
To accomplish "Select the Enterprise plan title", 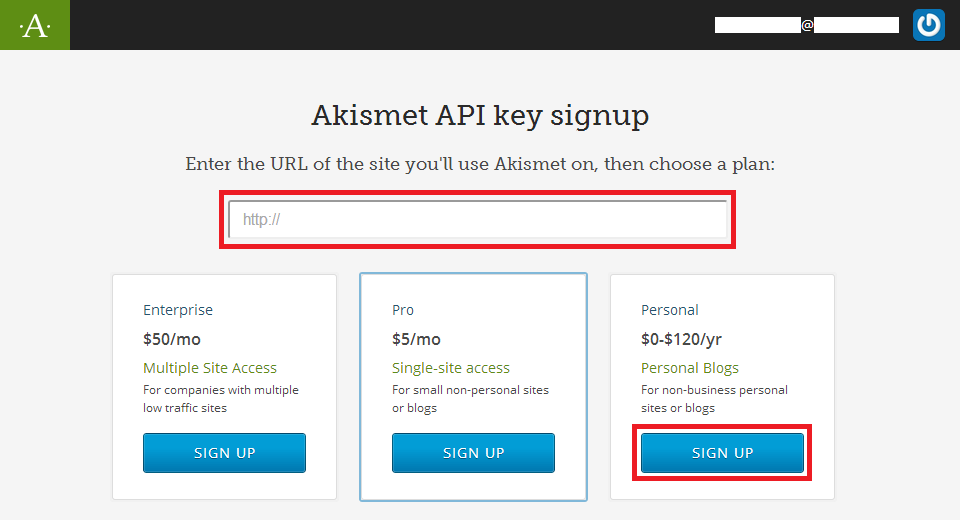I will click(178, 310).
